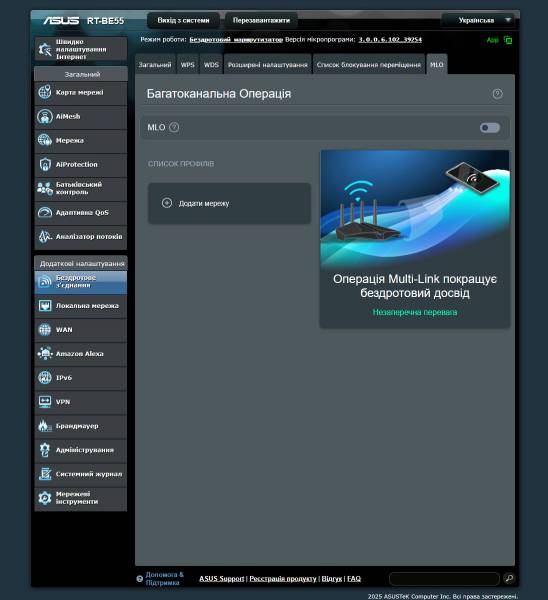The image size is (548, 600).
Task: Open the Відгук feedback link
Action: (332, 579)
